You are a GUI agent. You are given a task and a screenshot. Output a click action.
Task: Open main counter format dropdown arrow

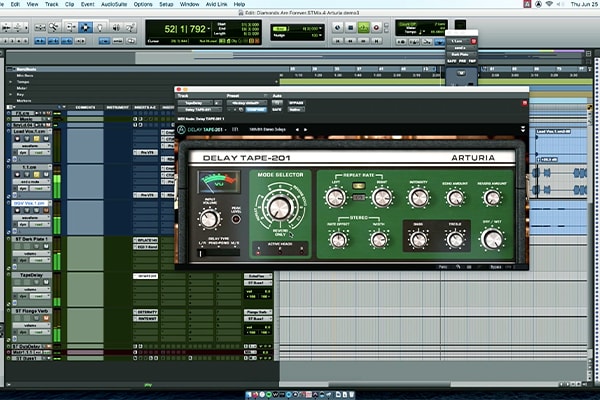pos(209,29)
